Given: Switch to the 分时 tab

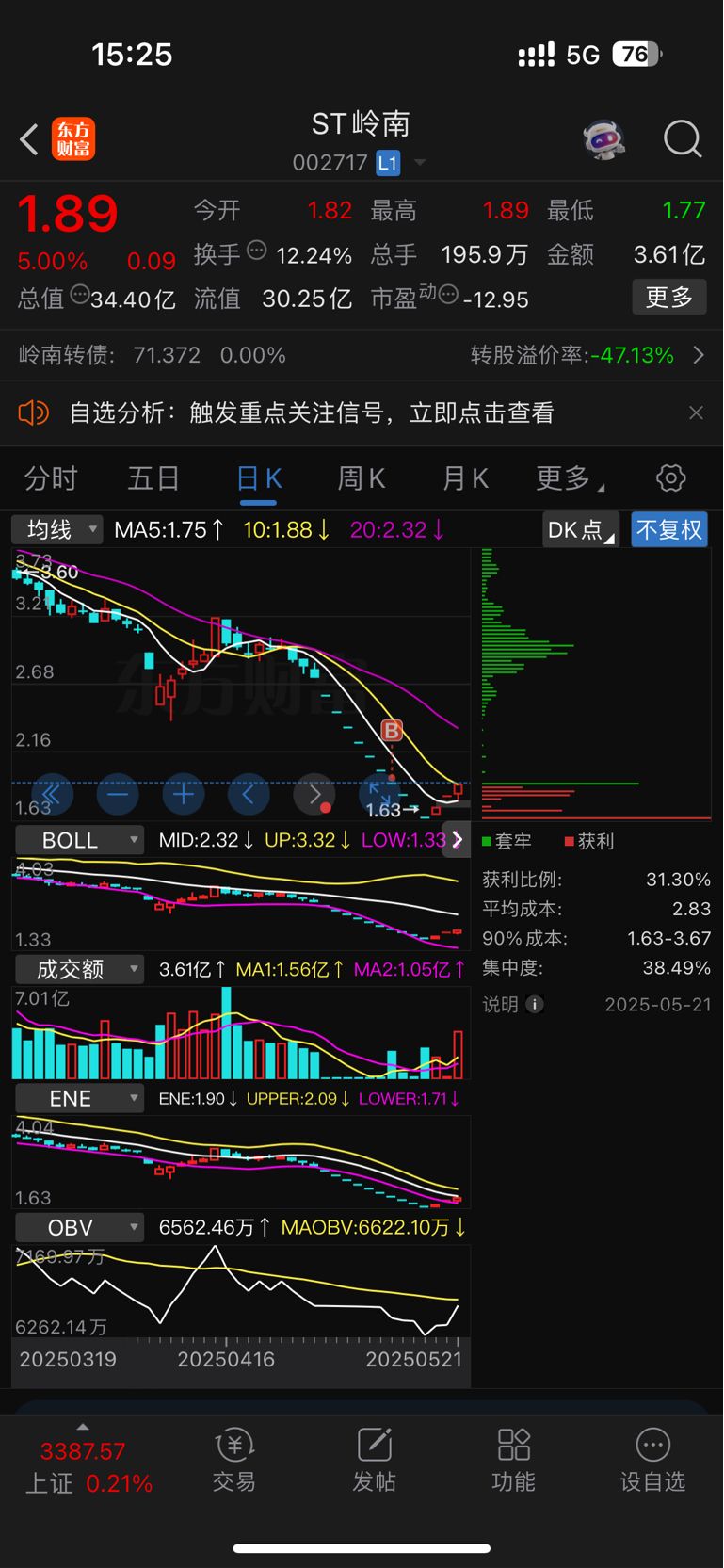Looking at the screenshot, I should click(51, 478).
